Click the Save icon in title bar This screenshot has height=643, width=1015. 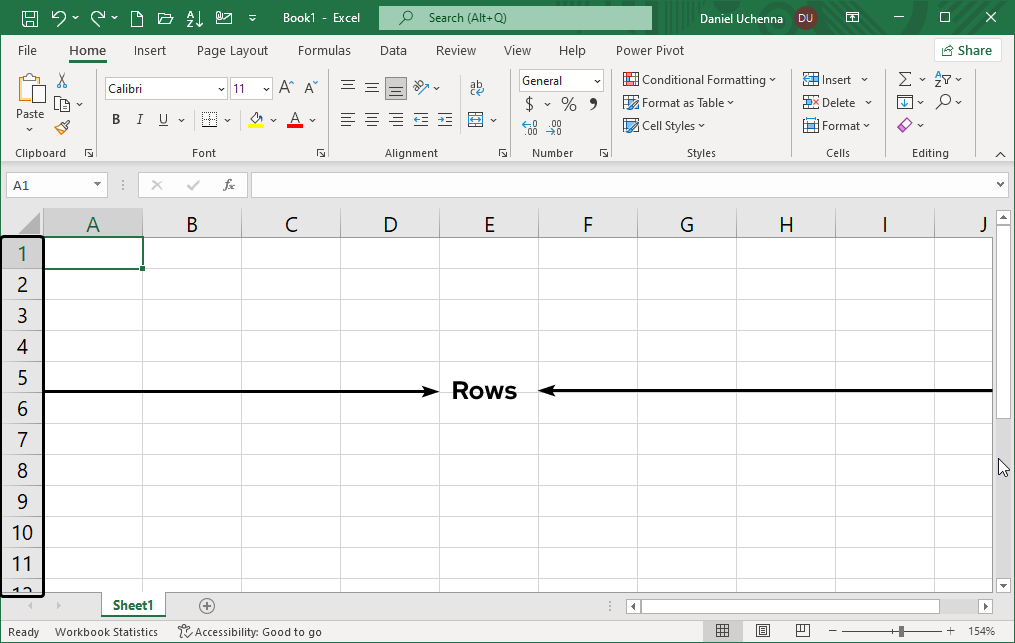coord(30,18)
